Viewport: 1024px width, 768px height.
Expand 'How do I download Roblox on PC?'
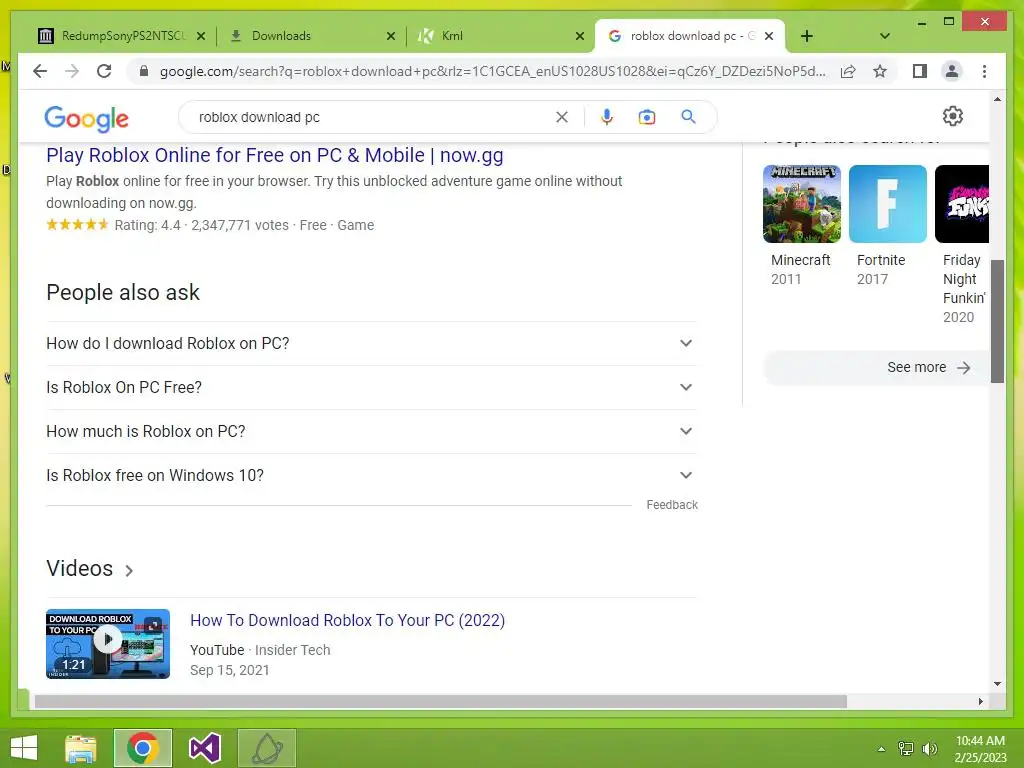point(372,344)
